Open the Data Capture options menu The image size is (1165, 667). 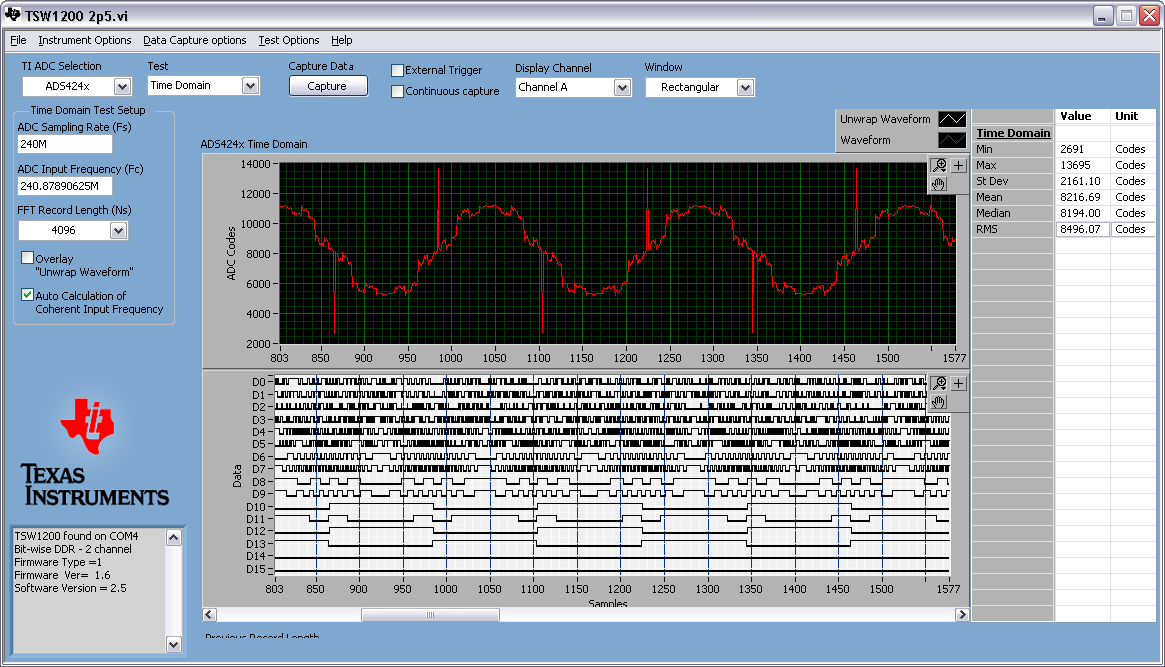tap(194, 40)
